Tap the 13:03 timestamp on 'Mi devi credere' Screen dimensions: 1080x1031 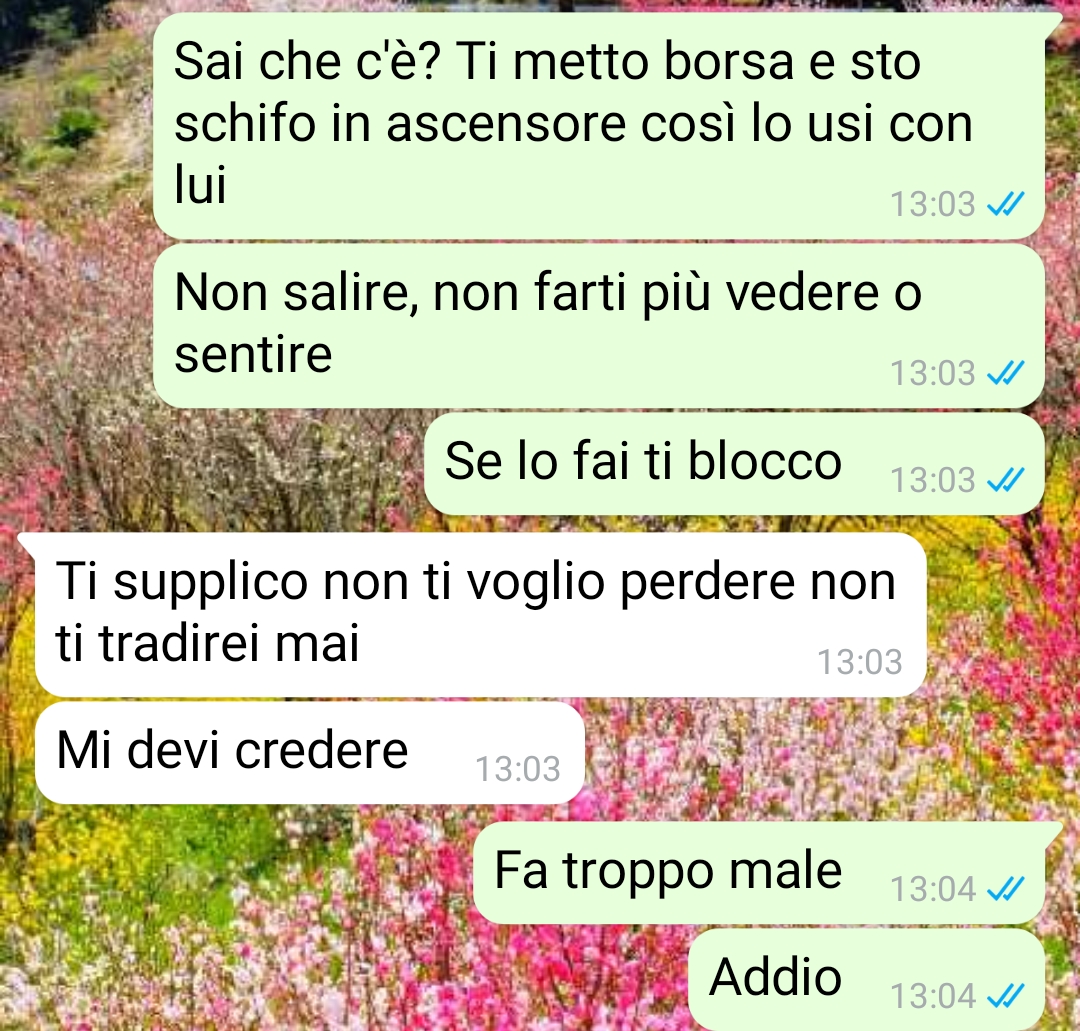click(518, 769)
